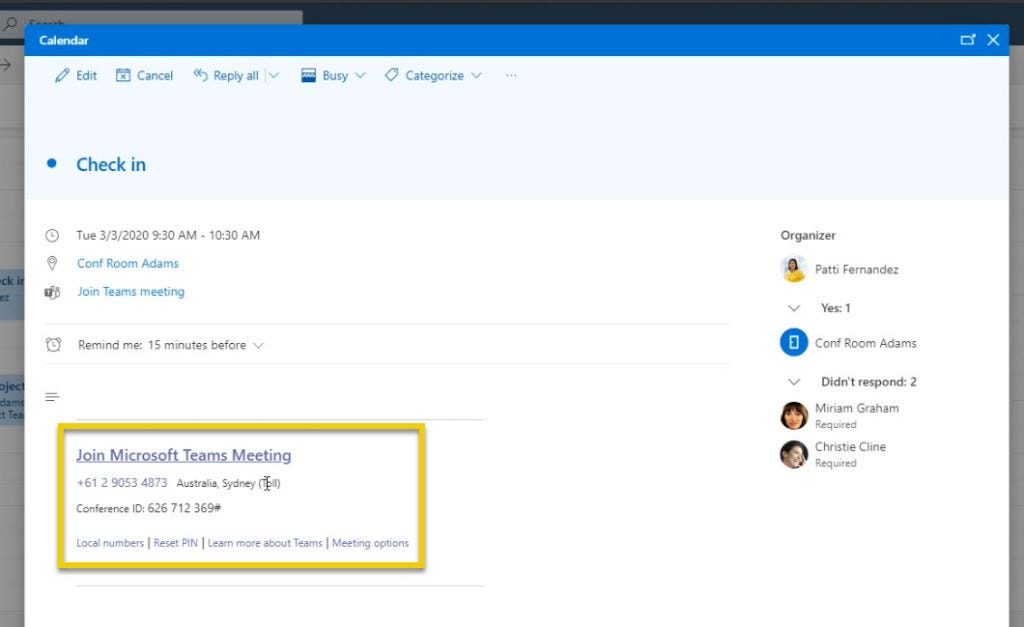The height and width of the screenshot is (627, 1024).
Task: Click the Patti Fernandez name
Action: 857,270
